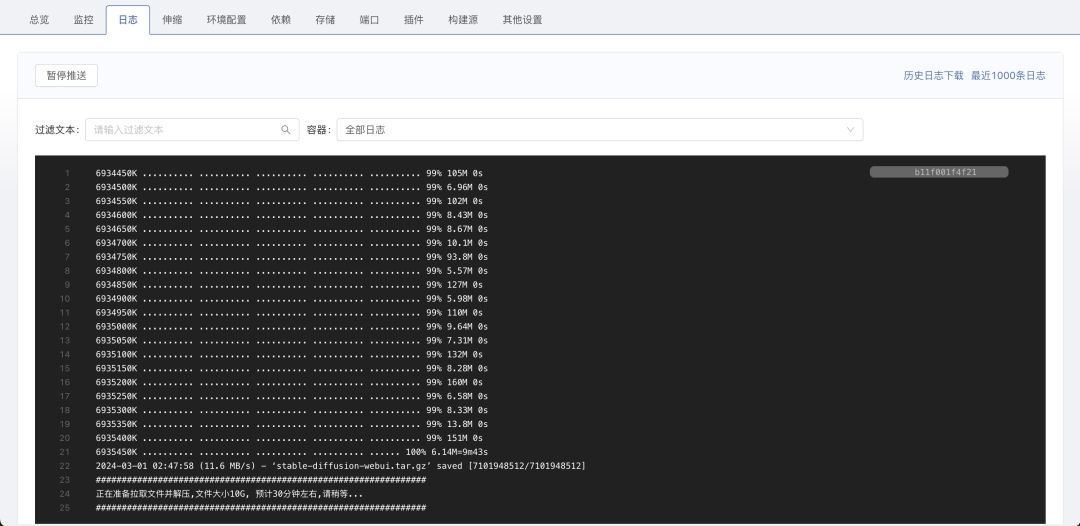This screenshot has width=1080, height=526.
Task: Click the b11f001f4f21 container ID badge
Action: tap(939, 172)
